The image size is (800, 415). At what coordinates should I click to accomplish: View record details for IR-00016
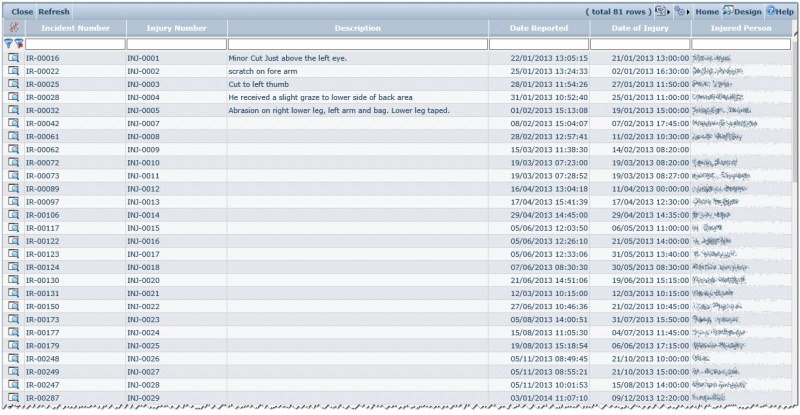click(13, 58)
